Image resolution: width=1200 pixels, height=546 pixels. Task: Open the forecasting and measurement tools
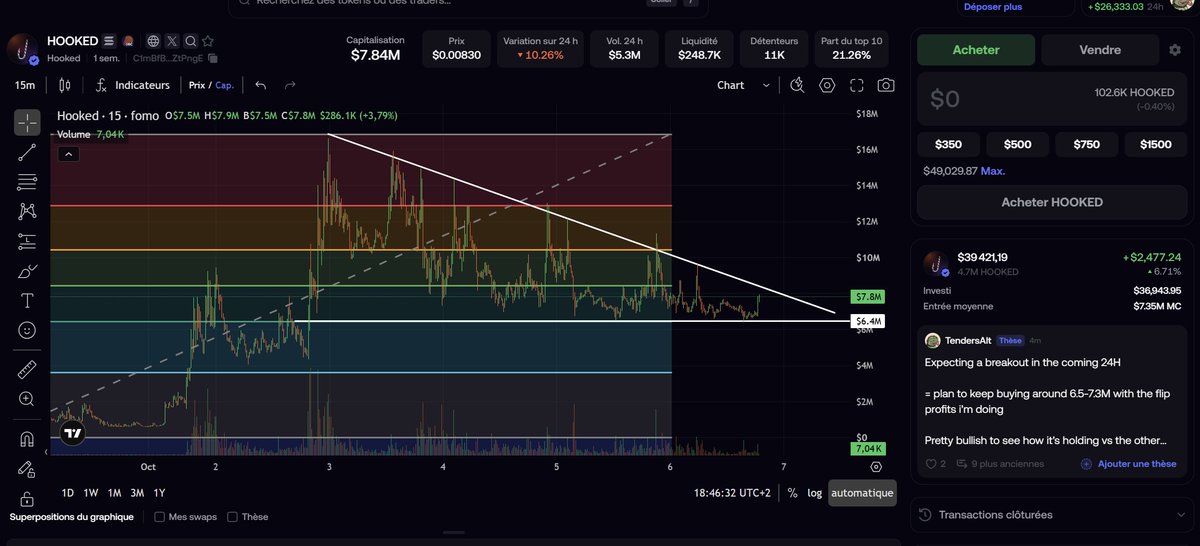pyautogui.click(x=27, y=241)
